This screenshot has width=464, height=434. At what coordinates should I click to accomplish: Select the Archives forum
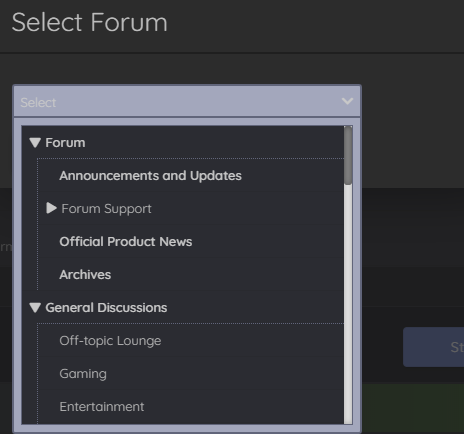click(85, 275)
